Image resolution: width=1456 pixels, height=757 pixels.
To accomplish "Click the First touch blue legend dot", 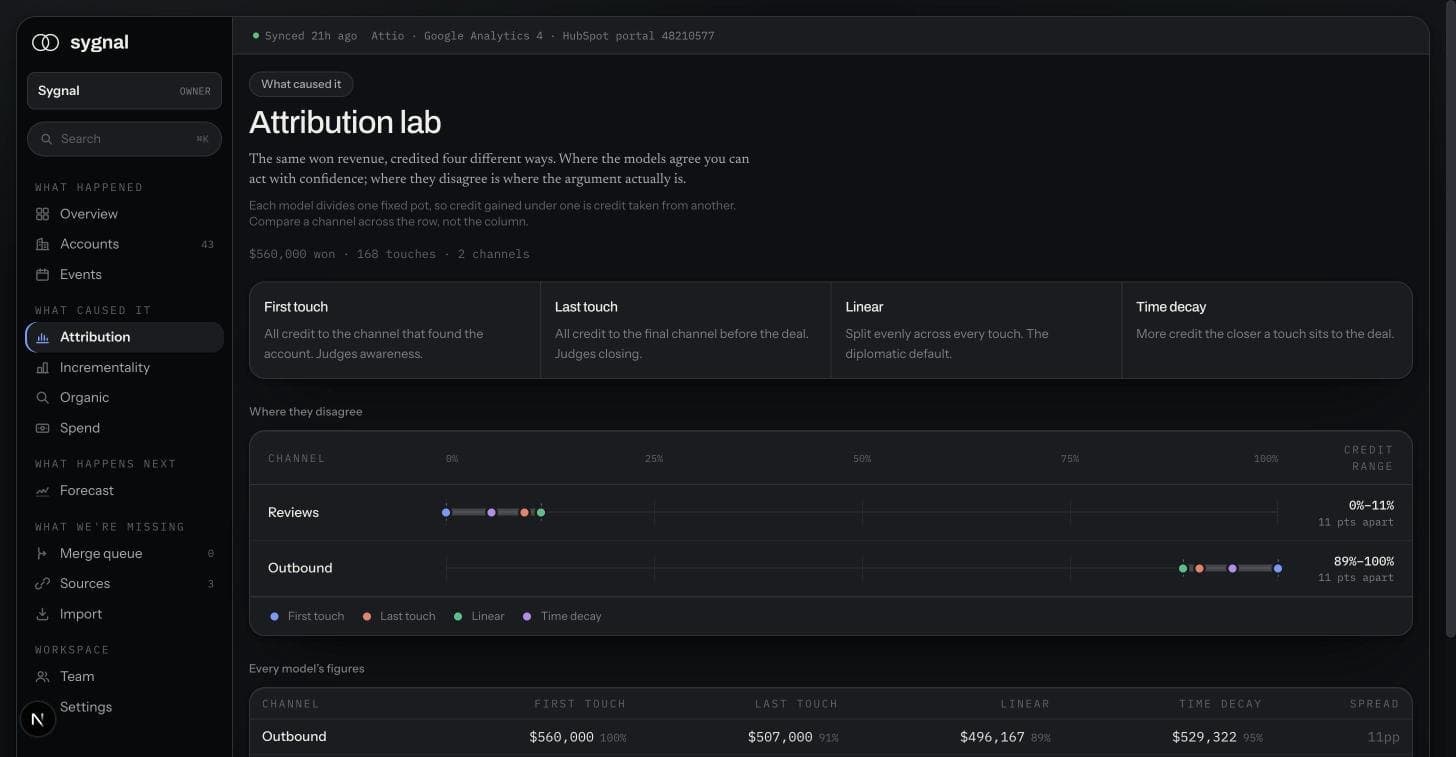I will 274,617.
